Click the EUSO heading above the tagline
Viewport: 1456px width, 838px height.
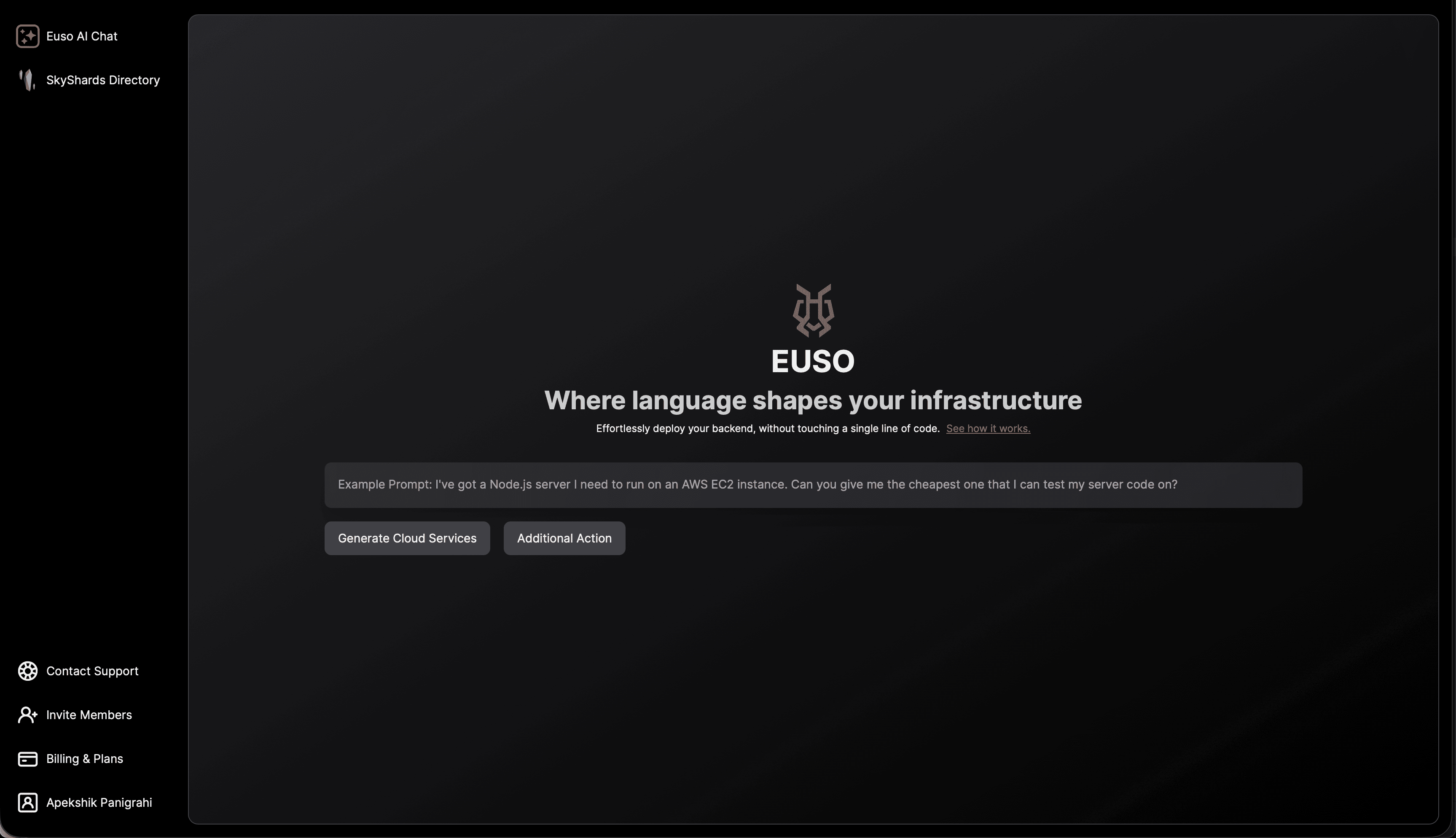click(813, 360)
